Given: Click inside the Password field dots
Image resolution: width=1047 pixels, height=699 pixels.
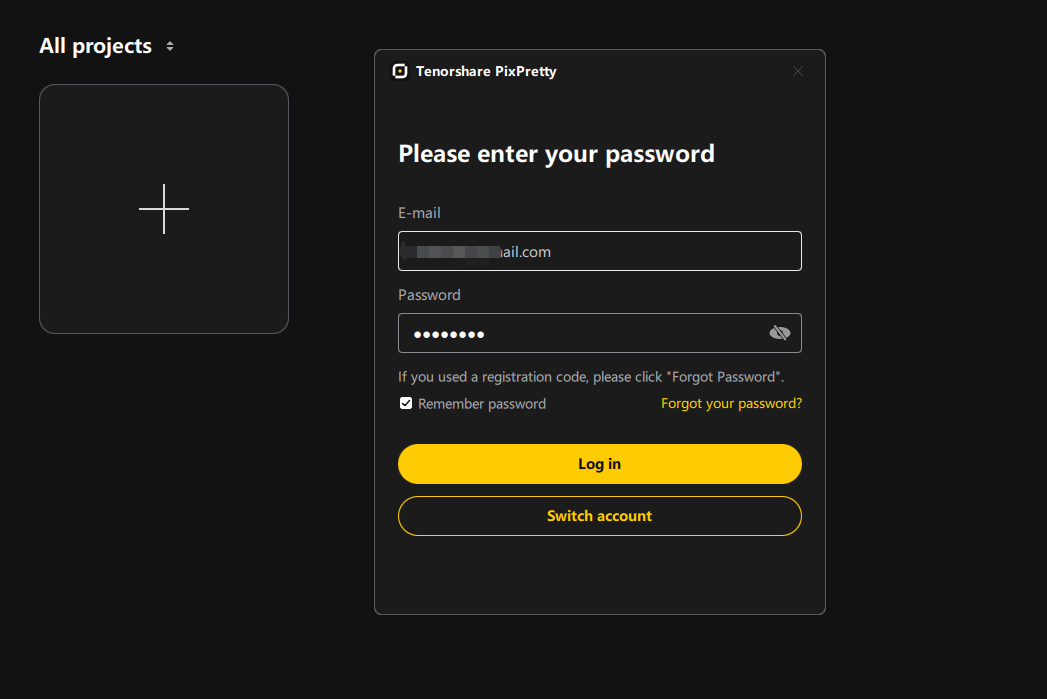Looking at the screenshot, I should point(449,334).
